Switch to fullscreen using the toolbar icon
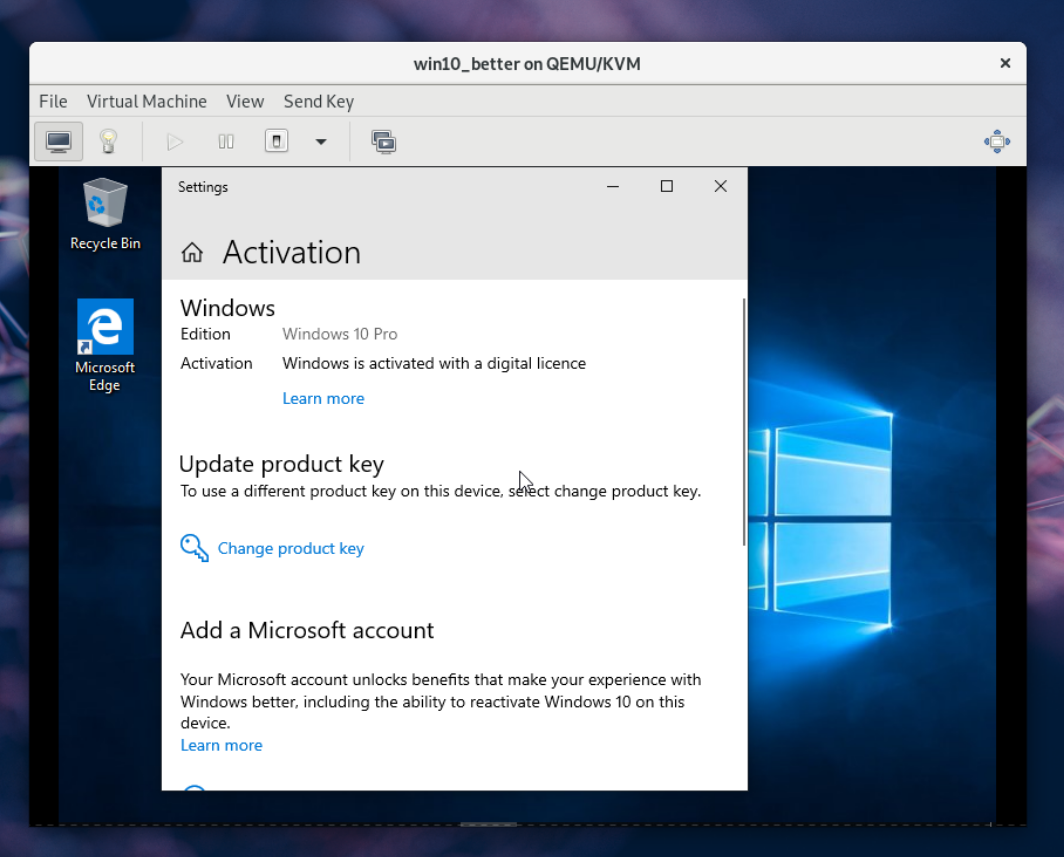The width and height of the screenshot is (1064, 857). (x=996, y=141)
